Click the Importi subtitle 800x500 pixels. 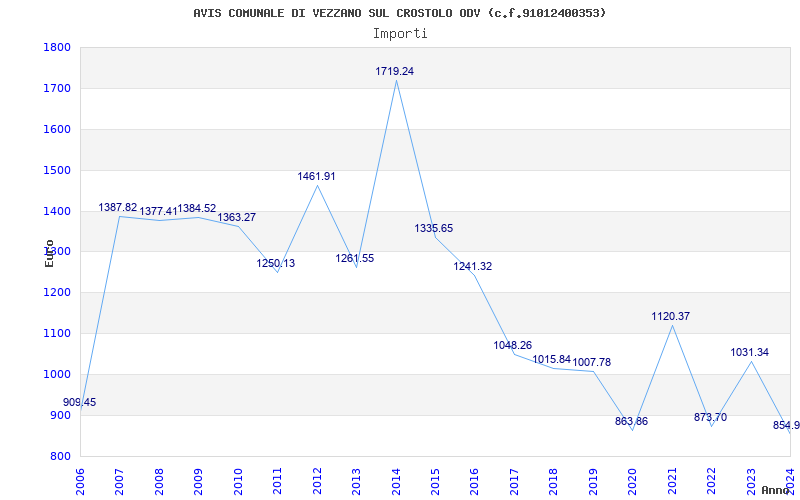[399, 34]
